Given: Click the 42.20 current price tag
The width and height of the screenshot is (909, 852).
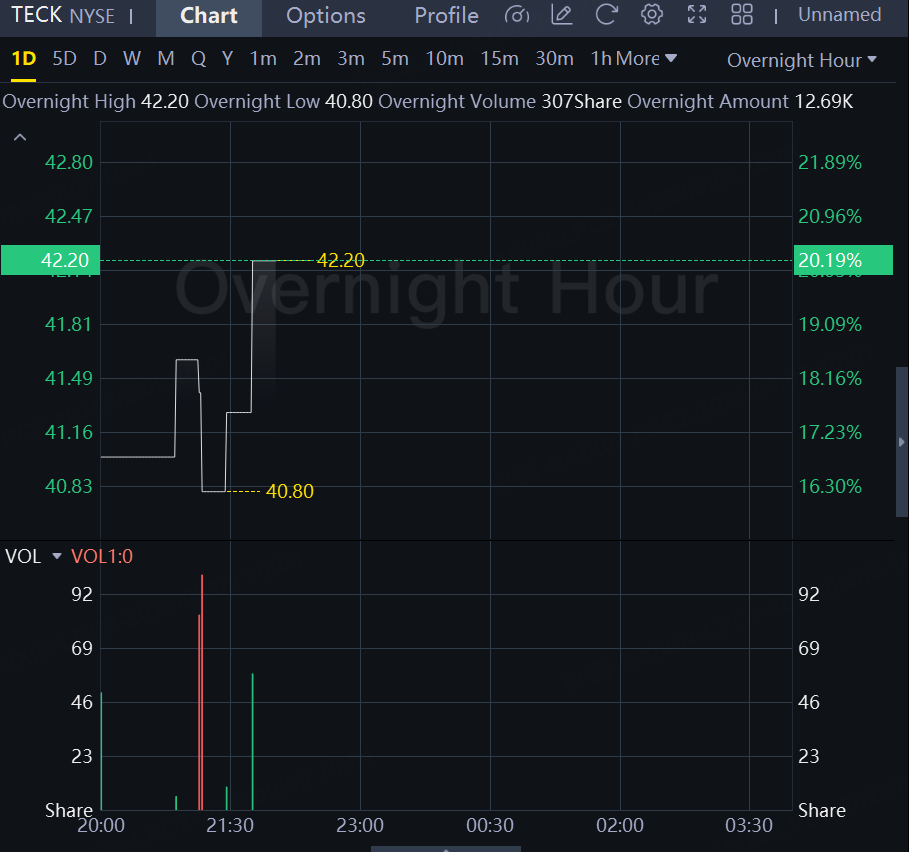Looking at the screenshot, I should (50, 260).
